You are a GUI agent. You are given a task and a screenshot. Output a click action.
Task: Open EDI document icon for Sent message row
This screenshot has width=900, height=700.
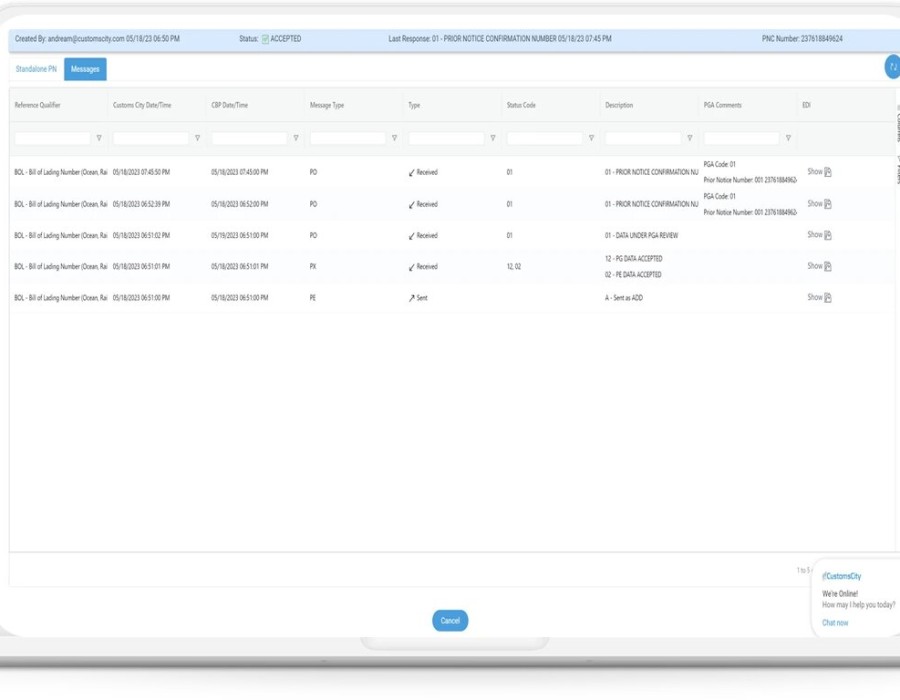point(828,298)
